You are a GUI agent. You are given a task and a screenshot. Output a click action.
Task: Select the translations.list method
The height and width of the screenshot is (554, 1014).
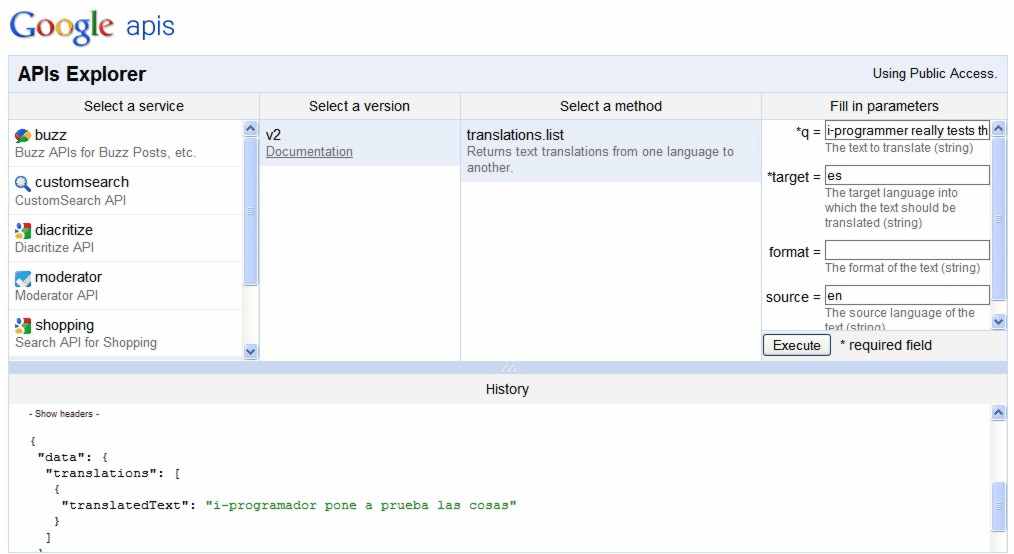tap(610, 151)
